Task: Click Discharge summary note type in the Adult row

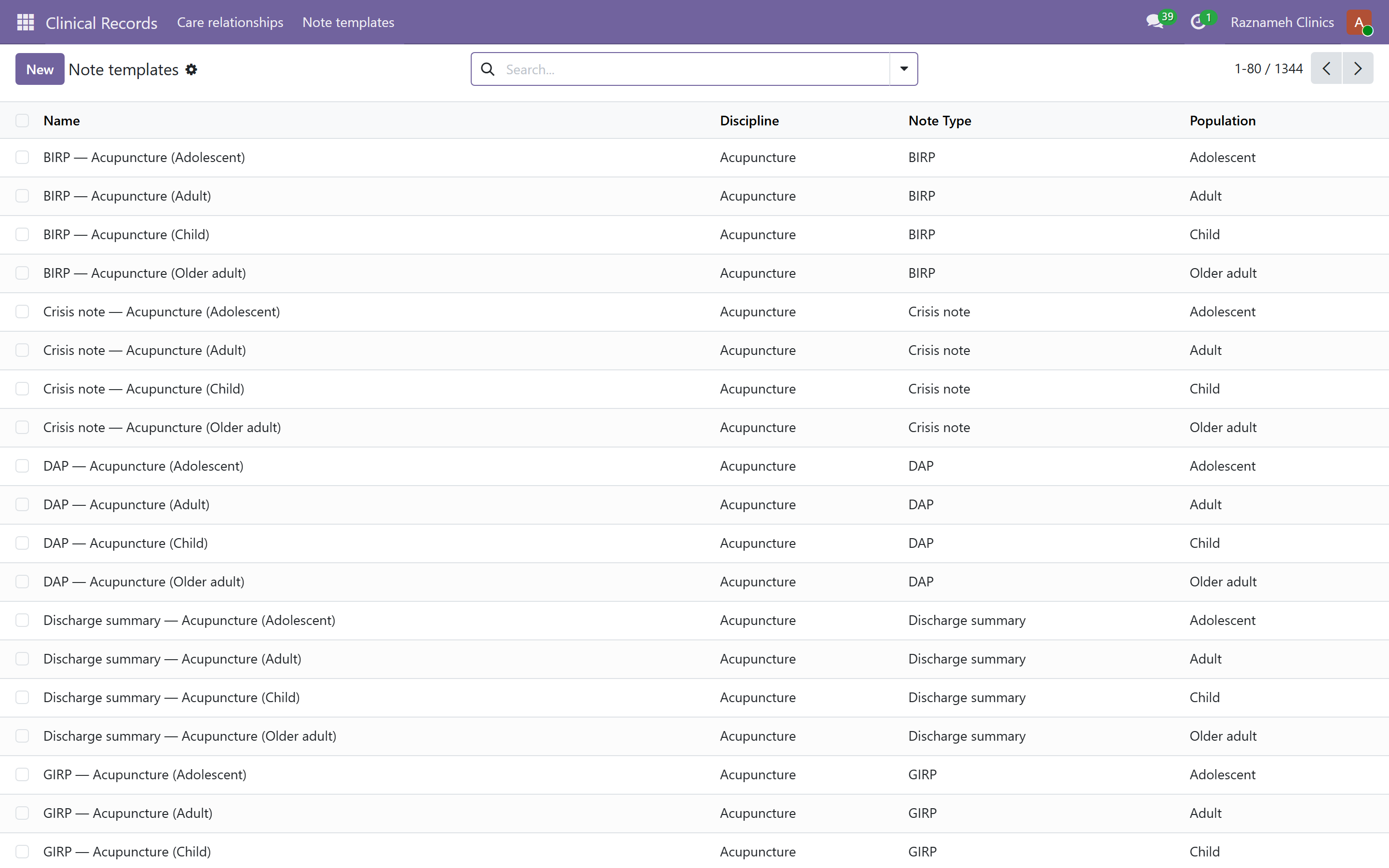Action: (x=967, y=658)
